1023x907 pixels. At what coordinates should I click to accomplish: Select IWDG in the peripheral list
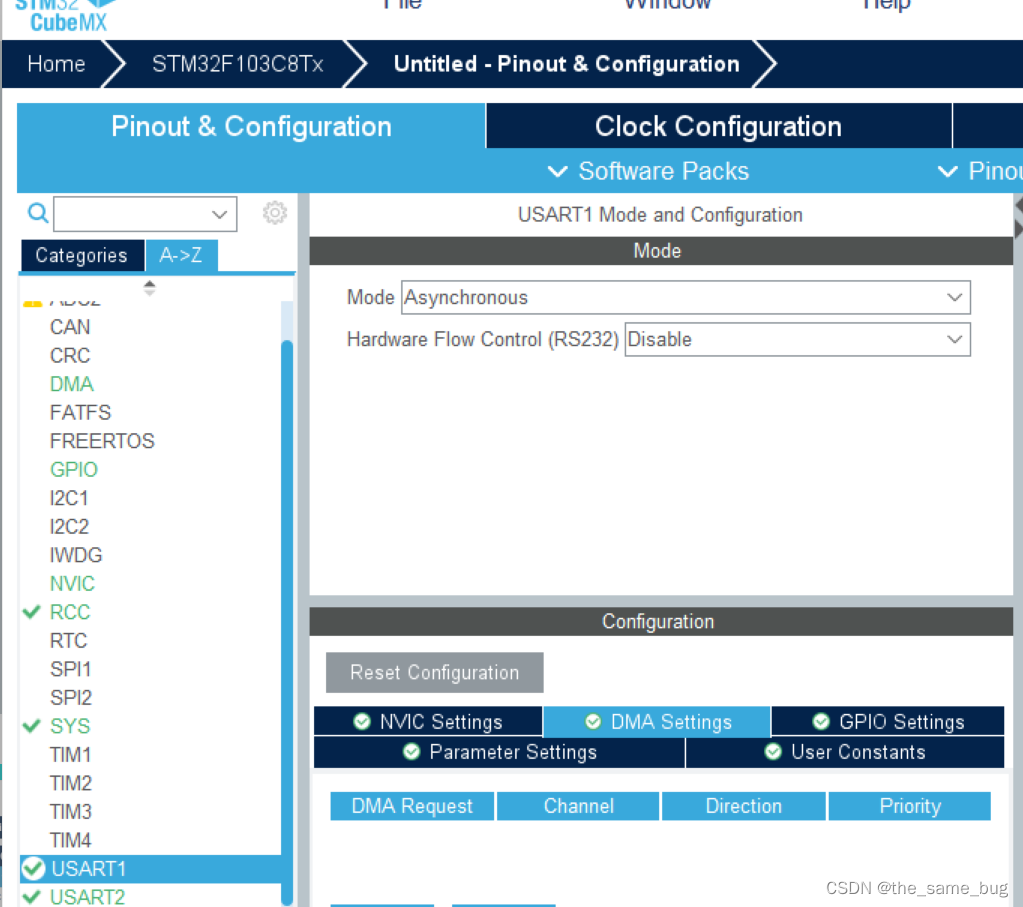(76, 555)
